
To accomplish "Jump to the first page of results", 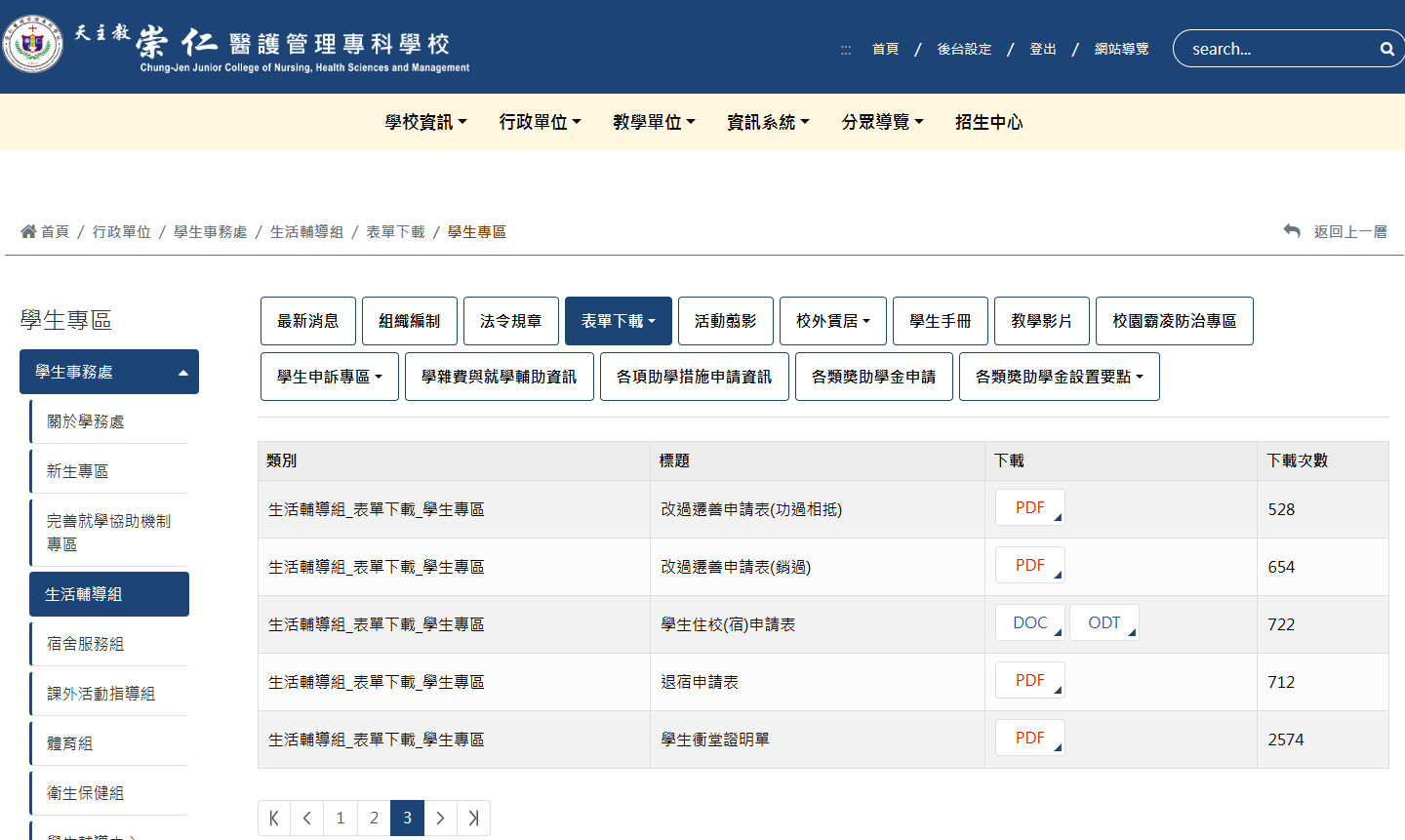I will point(274,818).
